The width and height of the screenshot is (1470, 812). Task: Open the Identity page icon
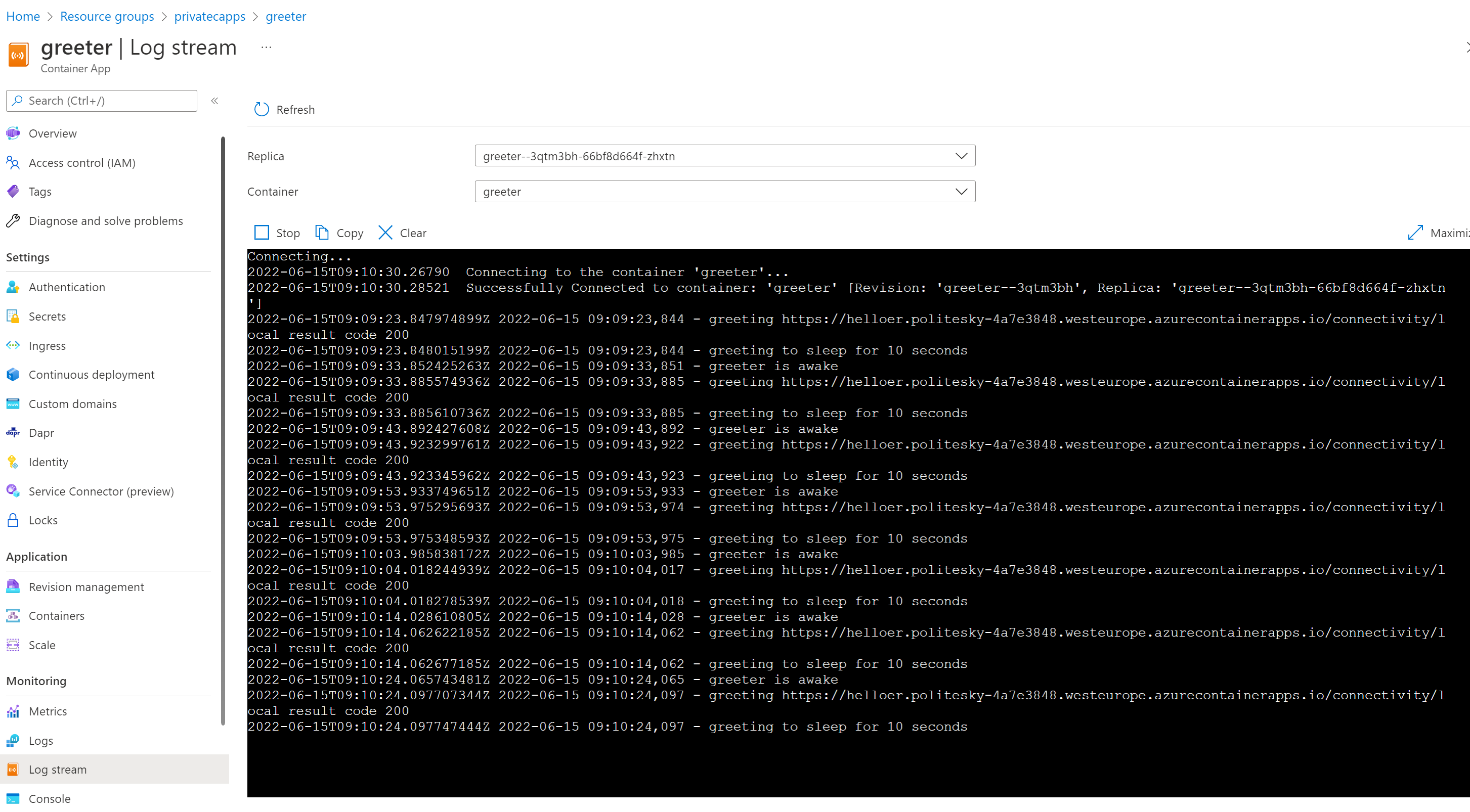click(13, 462)
